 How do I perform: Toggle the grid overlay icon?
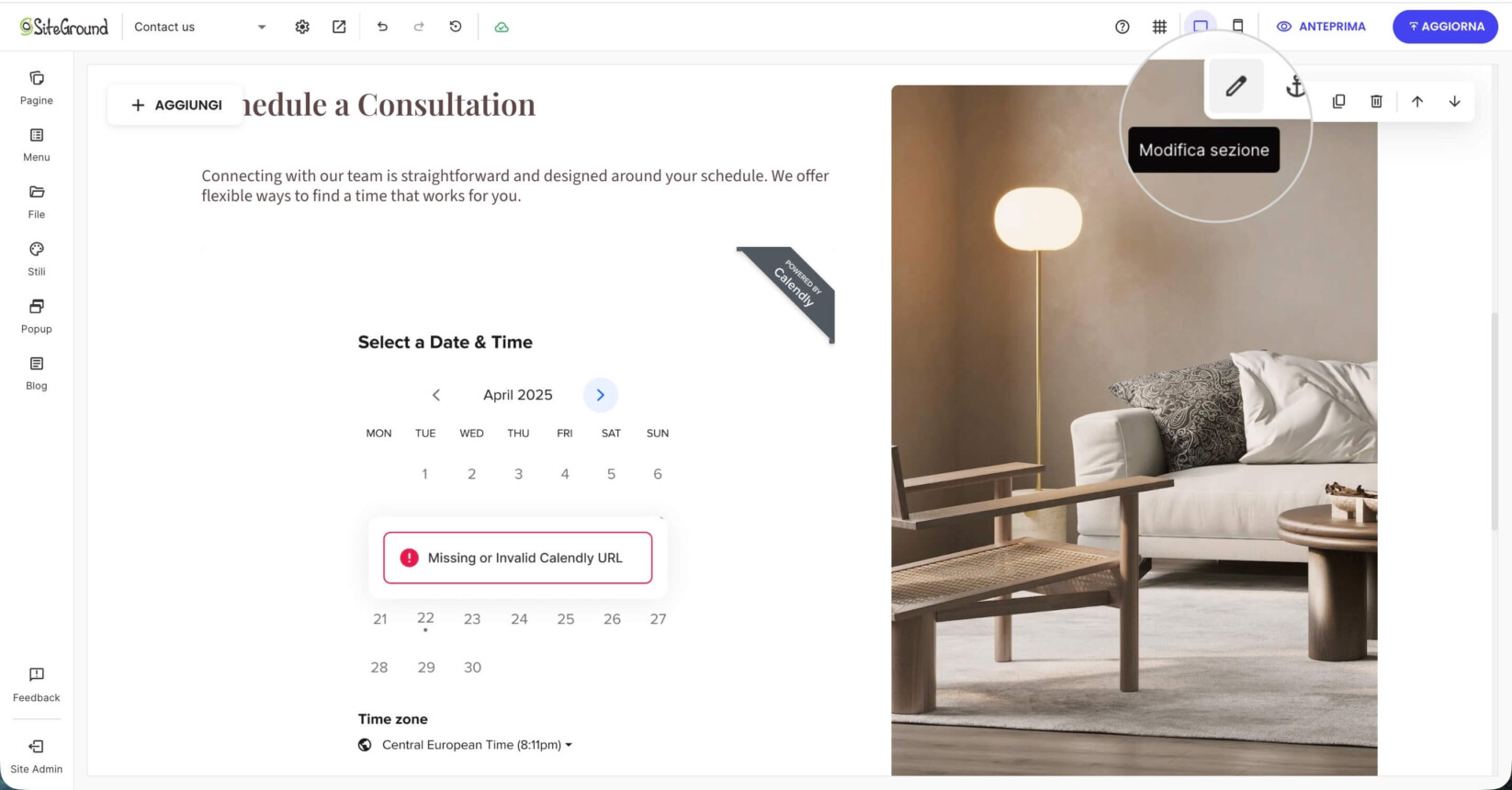(x=1160, y=27)
